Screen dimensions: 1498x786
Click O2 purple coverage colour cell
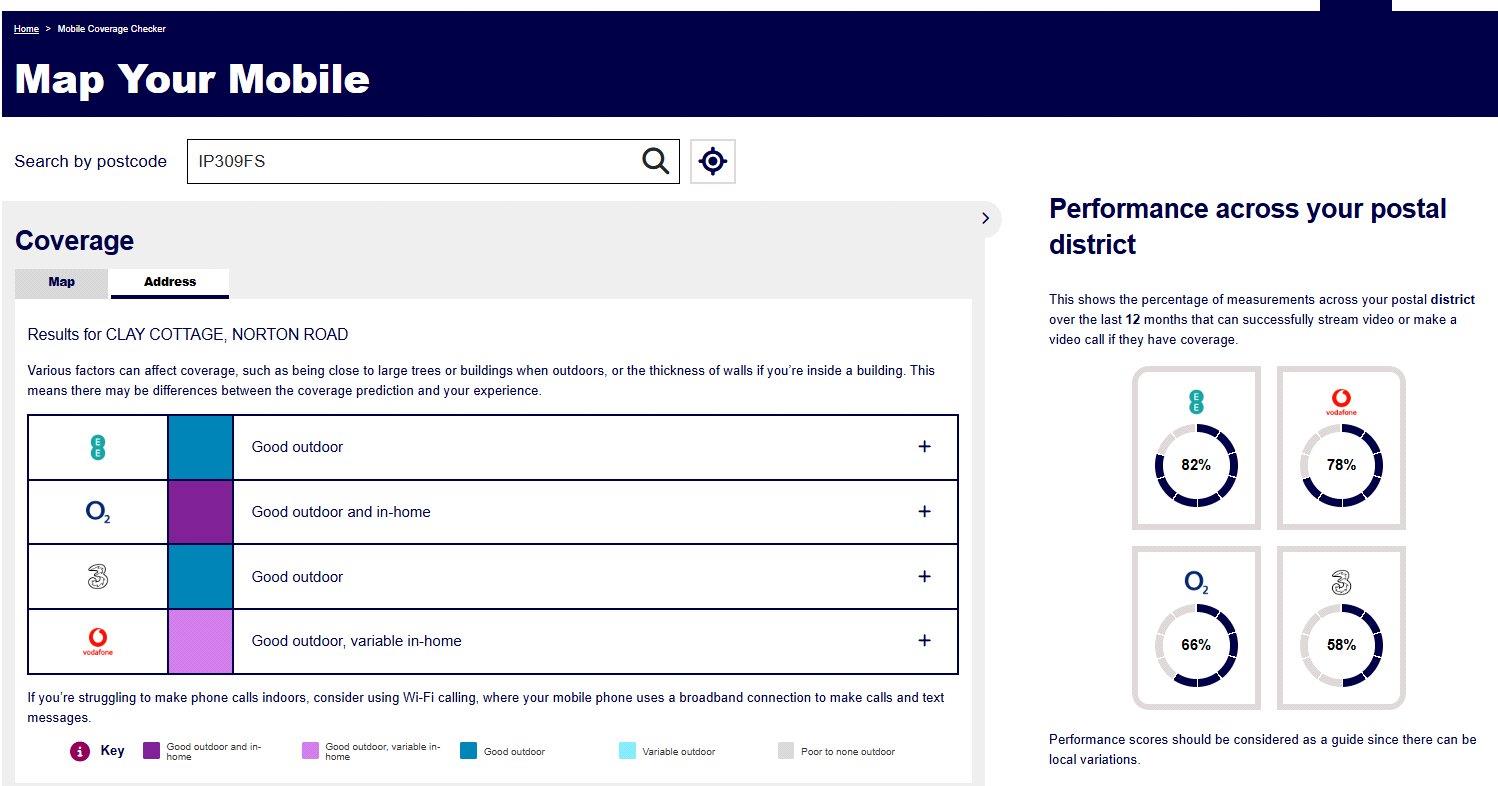tap(200, 512)
